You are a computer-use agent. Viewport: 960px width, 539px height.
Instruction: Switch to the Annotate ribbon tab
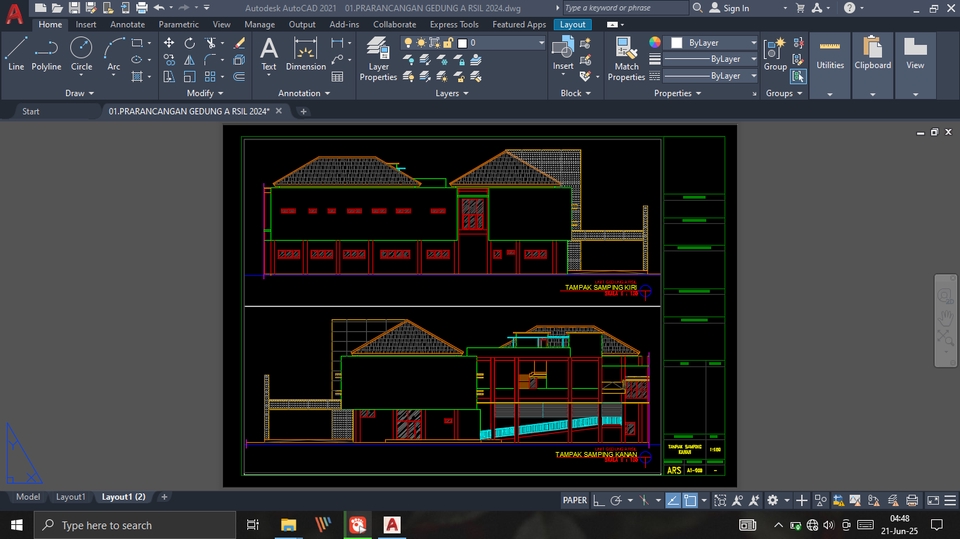point(127,24)
